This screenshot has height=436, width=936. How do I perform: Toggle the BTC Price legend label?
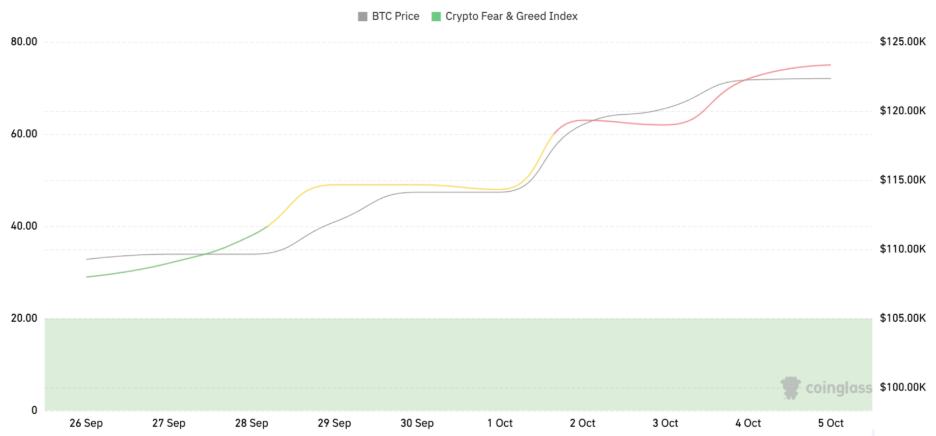pyautogui.click(x=396, y=17)
